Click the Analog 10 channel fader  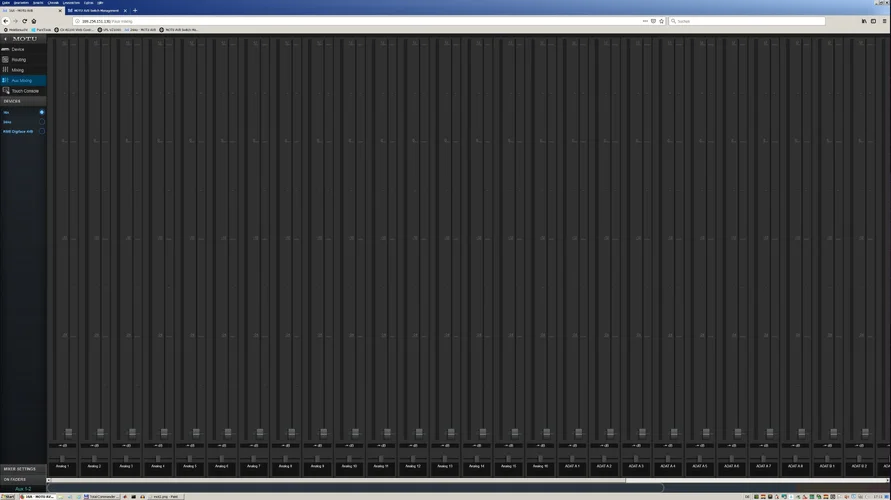click(x=355, y=433)
